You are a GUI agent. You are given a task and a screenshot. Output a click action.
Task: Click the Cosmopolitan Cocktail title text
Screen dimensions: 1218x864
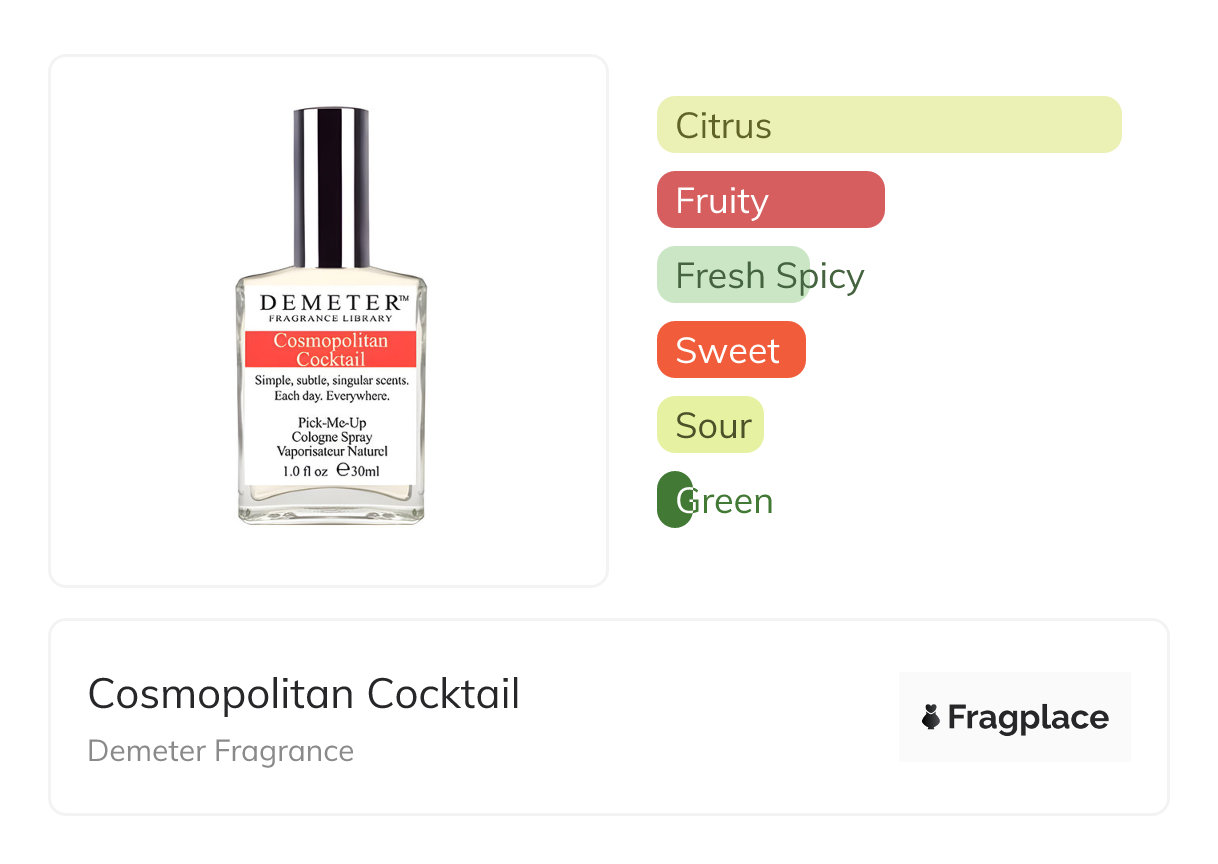(x=303, y=694)
